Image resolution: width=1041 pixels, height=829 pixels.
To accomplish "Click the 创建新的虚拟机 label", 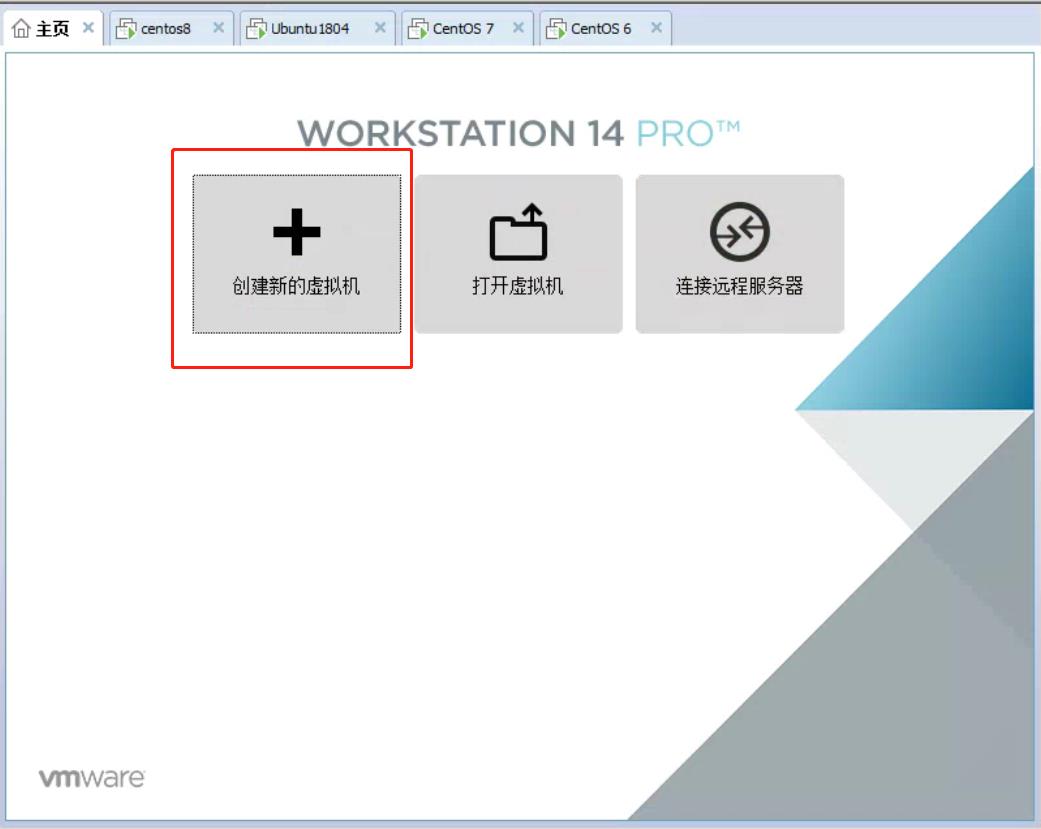I will tap(296, 286).
